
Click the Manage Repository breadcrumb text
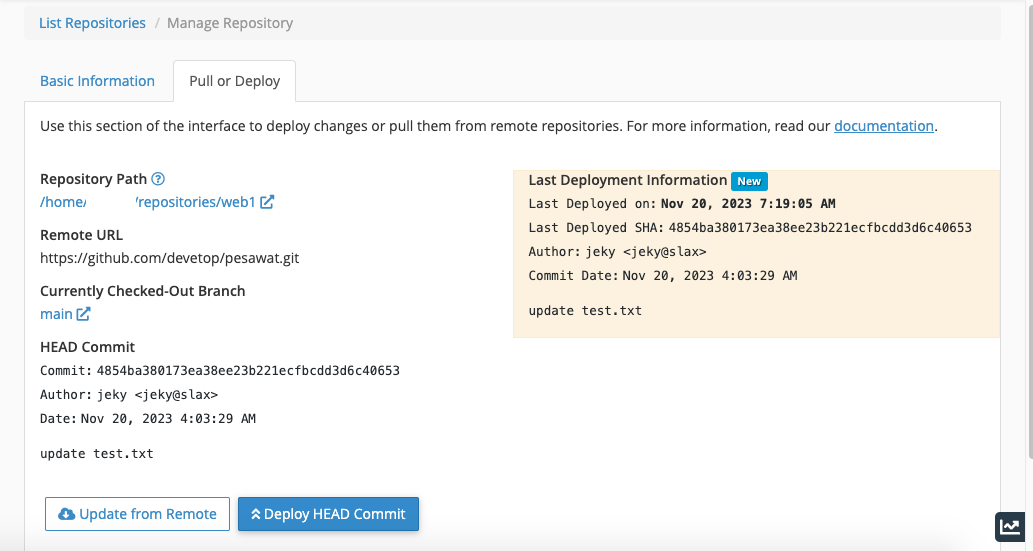click(230, 23)
